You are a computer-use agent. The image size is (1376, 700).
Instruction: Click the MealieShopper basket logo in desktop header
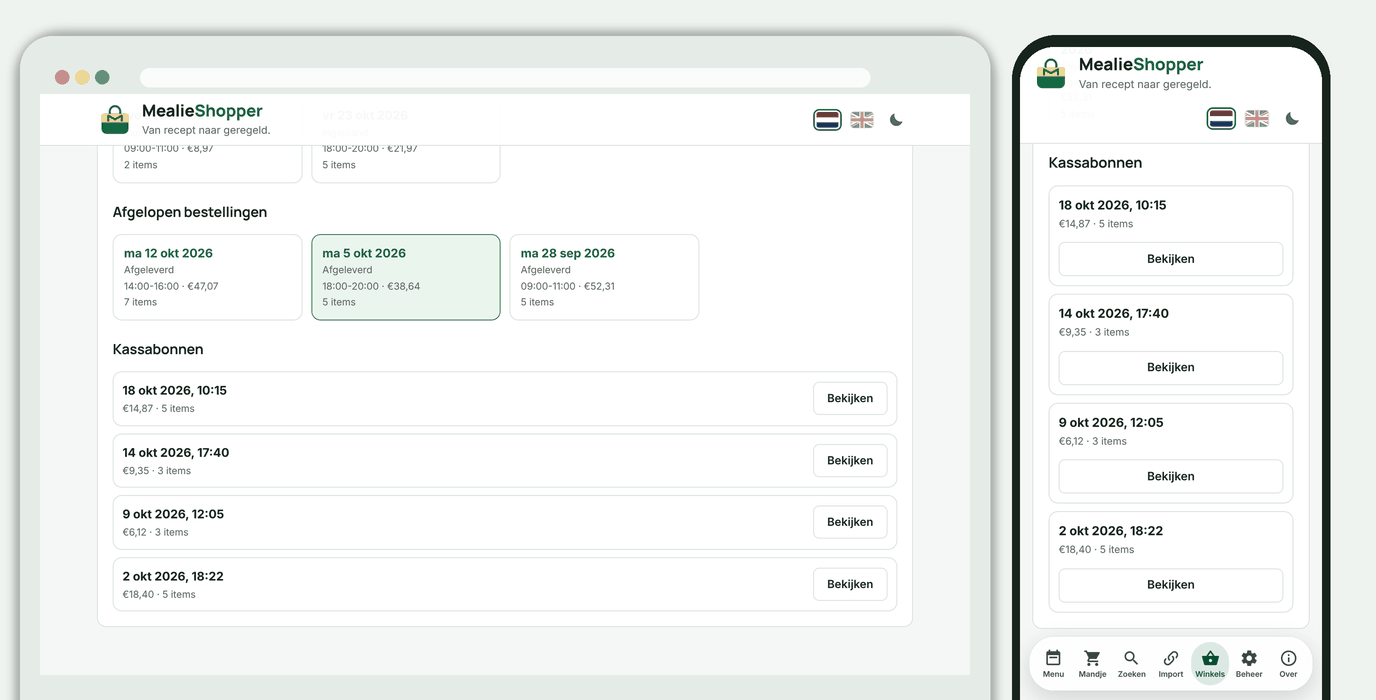(115, 120)
